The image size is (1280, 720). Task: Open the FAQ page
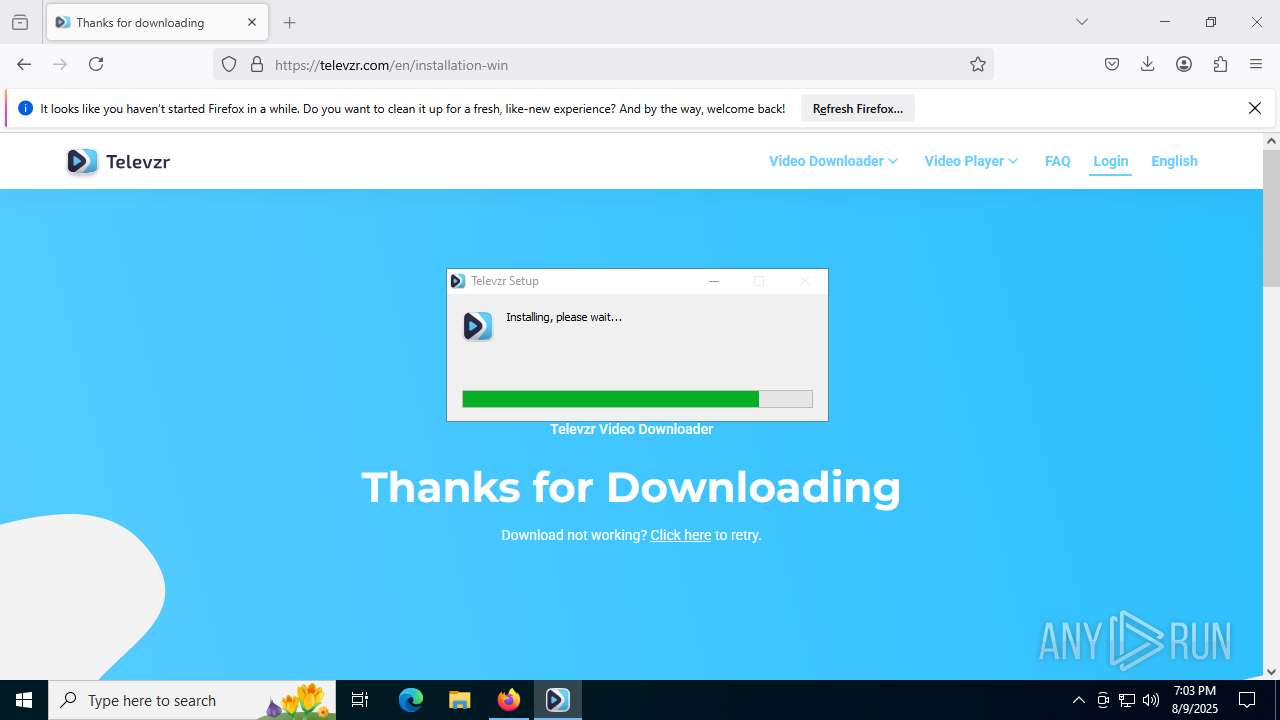pos(1058,161)
